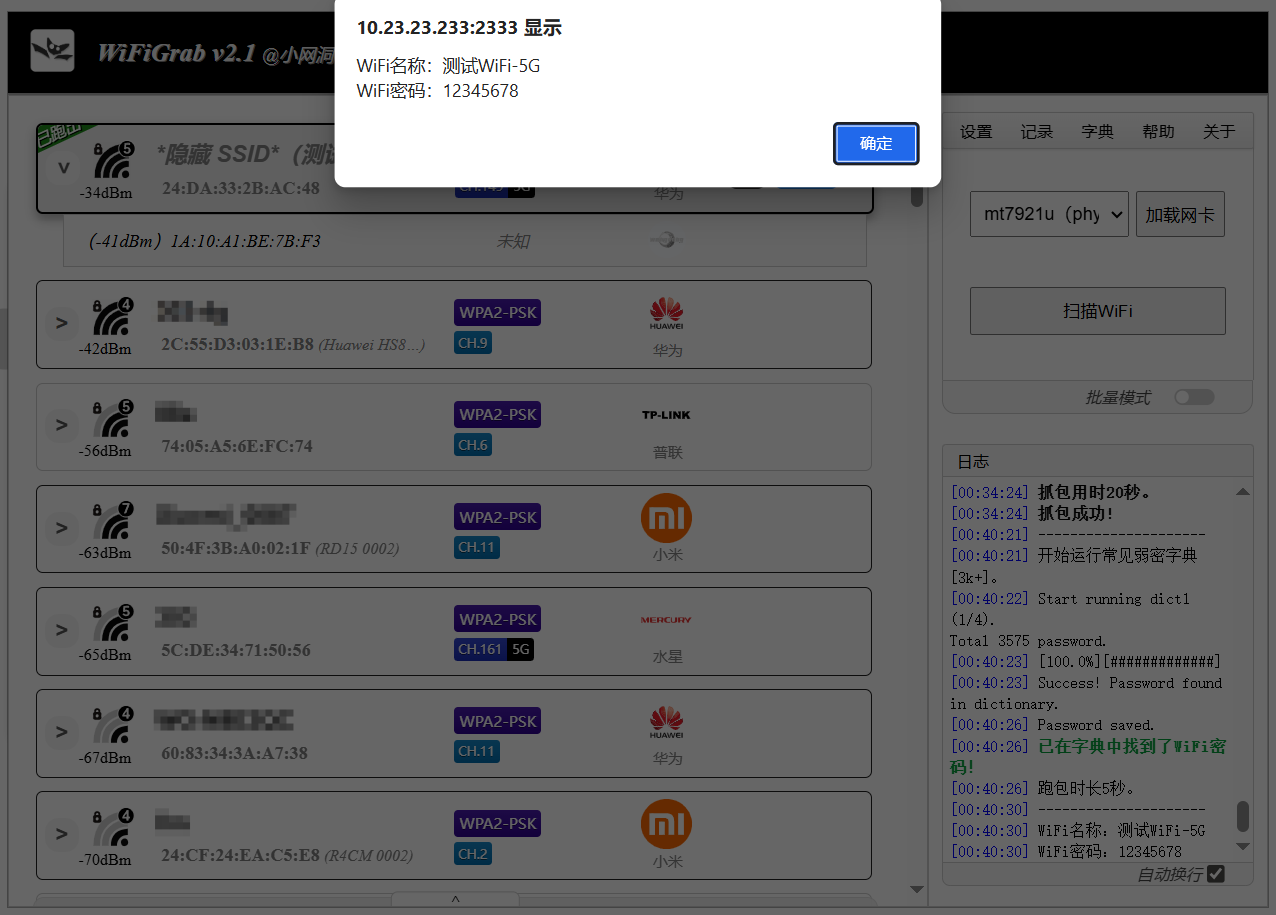The width and height of the screenshot is (1276, 915).
Task: Click the MAC address 5C:DE:34:71:50:56
Action: tap(236, 650)
